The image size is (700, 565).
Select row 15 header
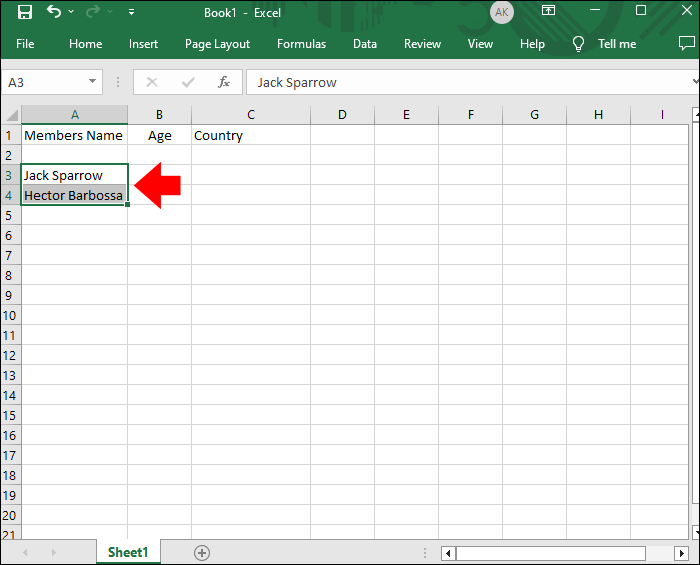(11, 415)
